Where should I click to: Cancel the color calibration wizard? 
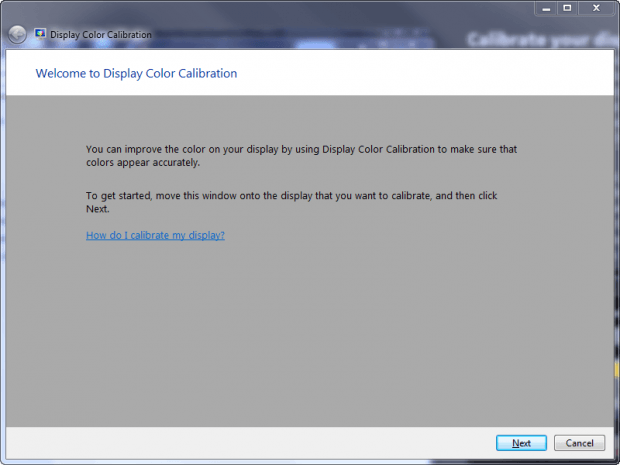(579, 443)
